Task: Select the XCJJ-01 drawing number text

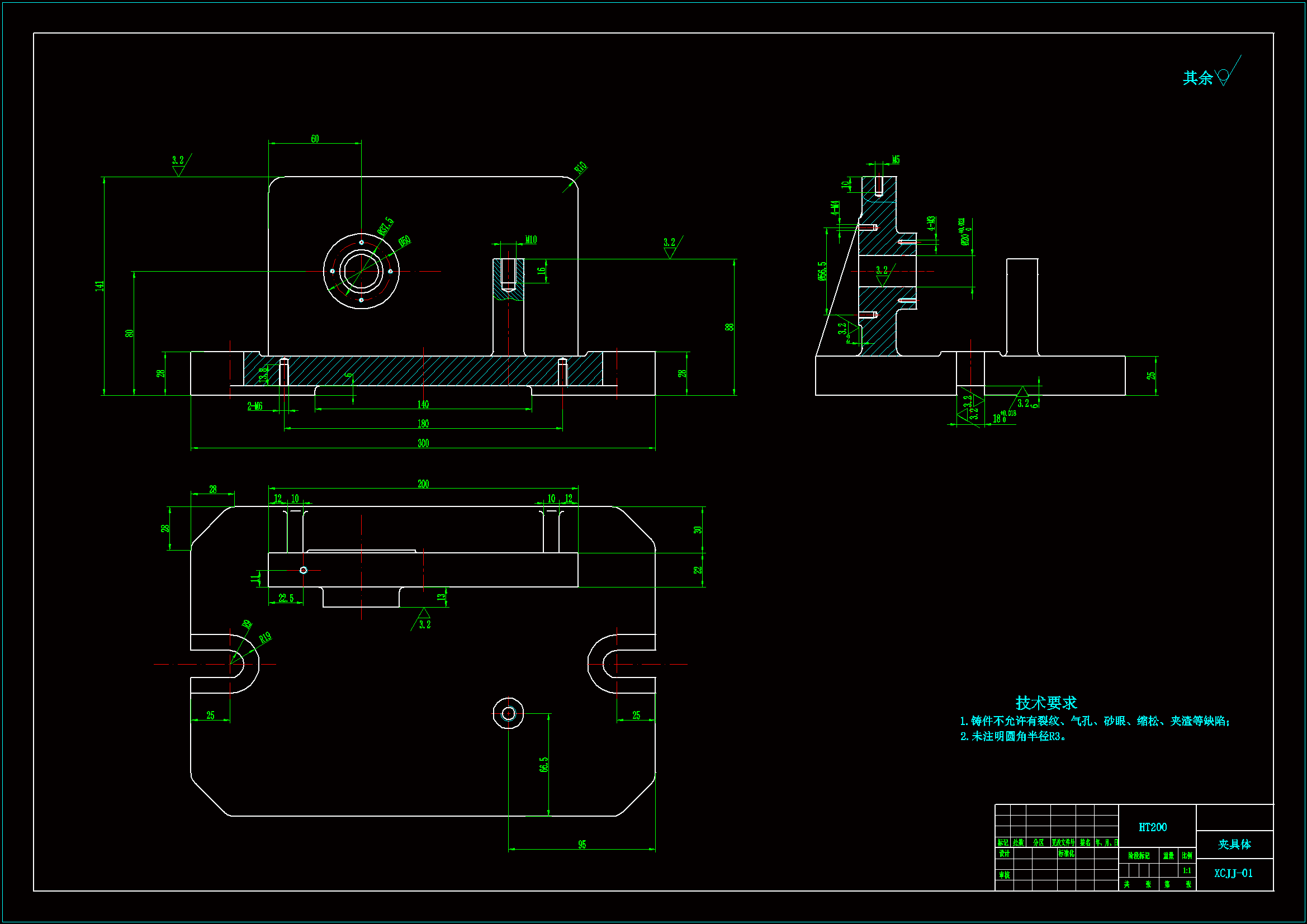Action: click(x=1233, y=873)
